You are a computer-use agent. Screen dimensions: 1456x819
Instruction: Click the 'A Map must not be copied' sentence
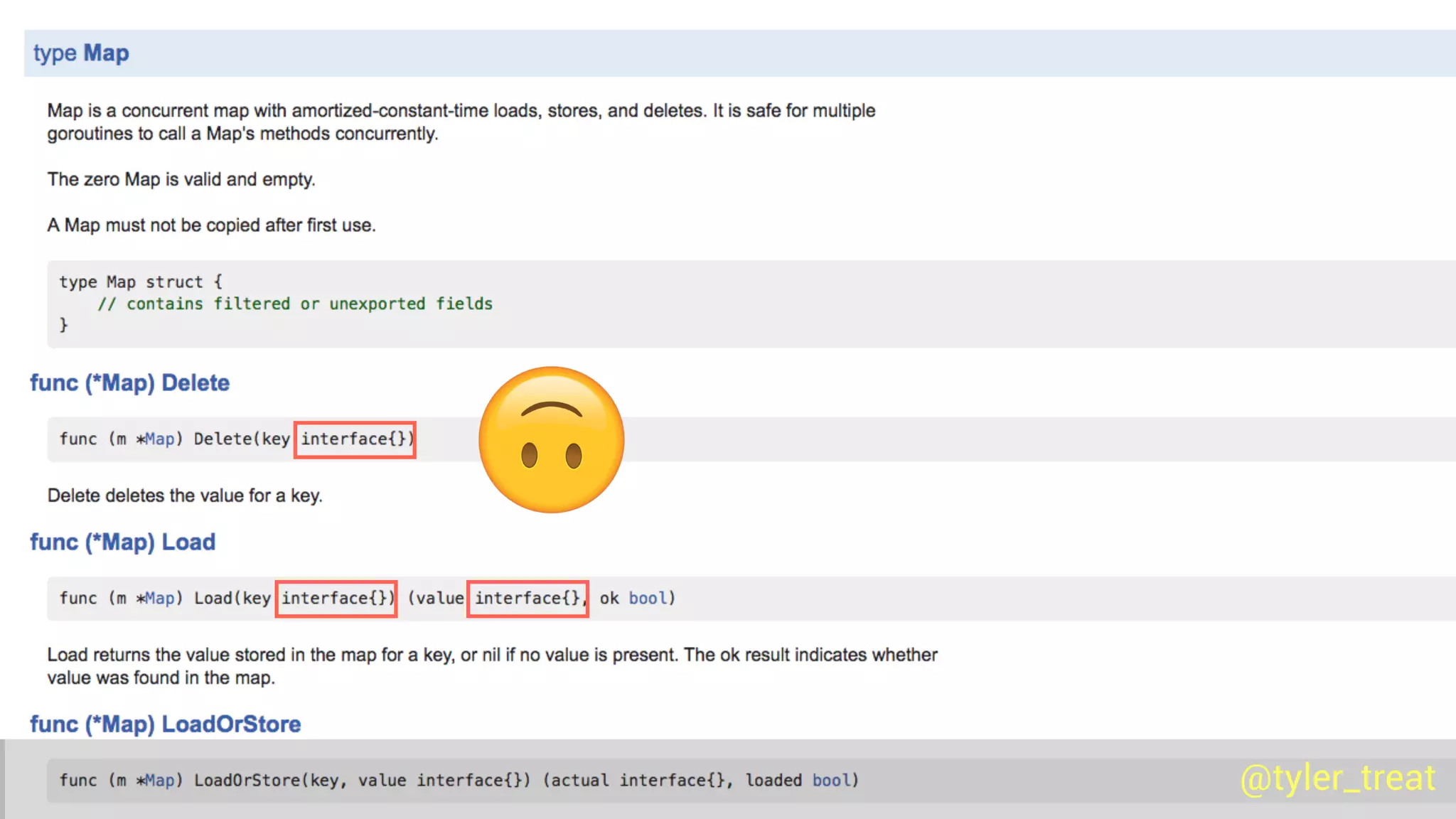tap(211, 225)
